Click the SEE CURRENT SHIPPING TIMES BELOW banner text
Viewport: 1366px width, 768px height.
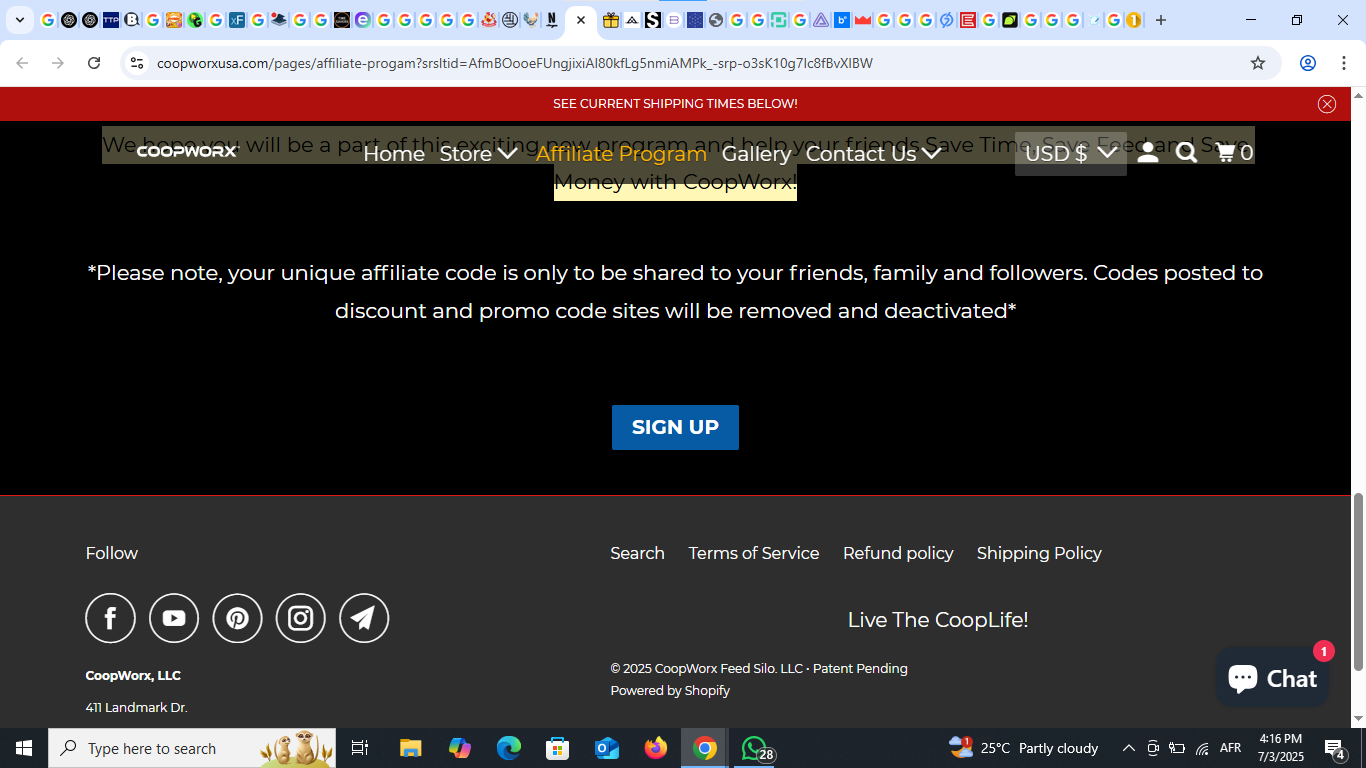coord(675,104)
